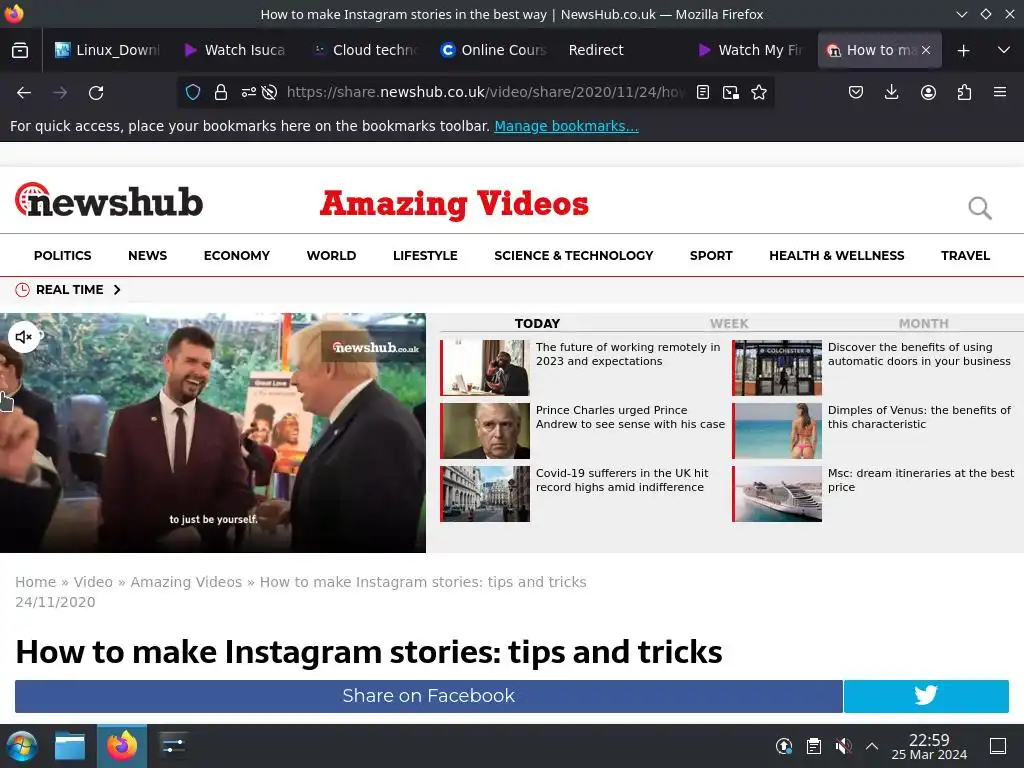The width and height of the screenshot is (1024, 768).
Task: Click updates notifier tray icon
Action: tap(784, 746)
